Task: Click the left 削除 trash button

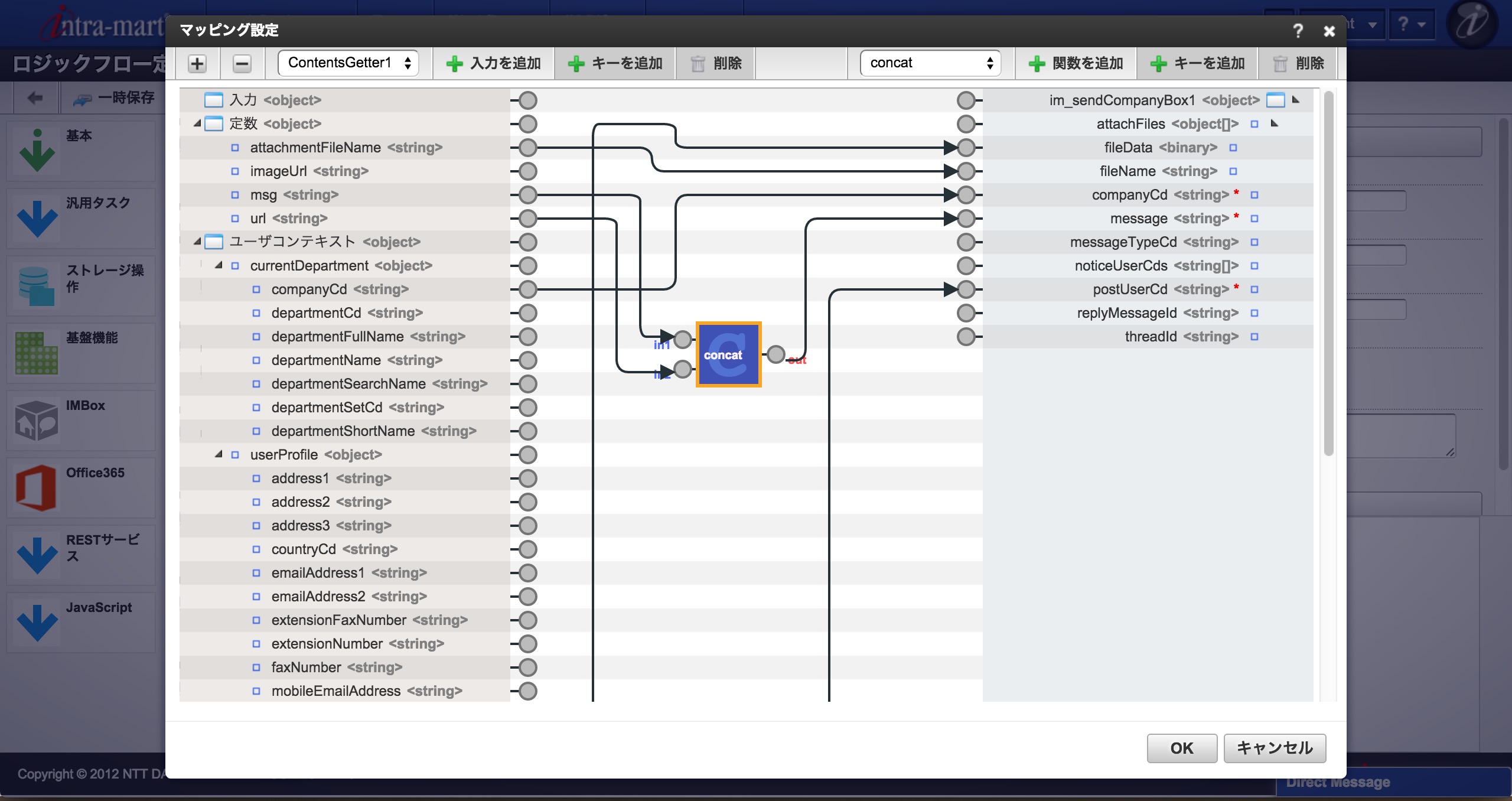Action: coord(716,63)
